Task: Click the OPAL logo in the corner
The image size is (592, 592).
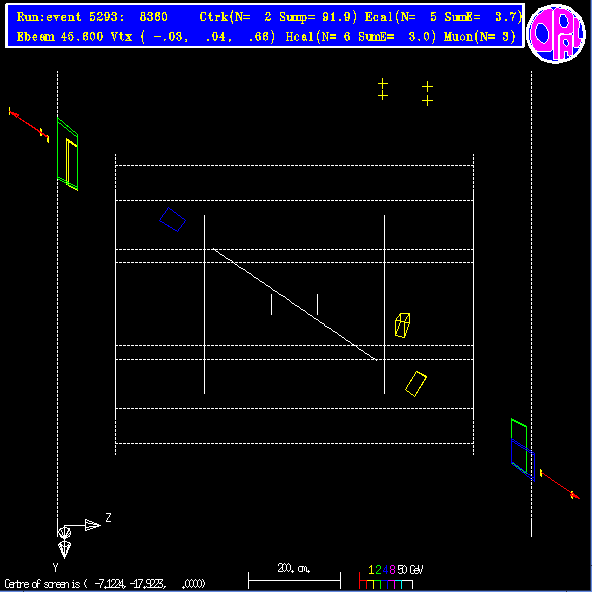Action: point(555,34)
